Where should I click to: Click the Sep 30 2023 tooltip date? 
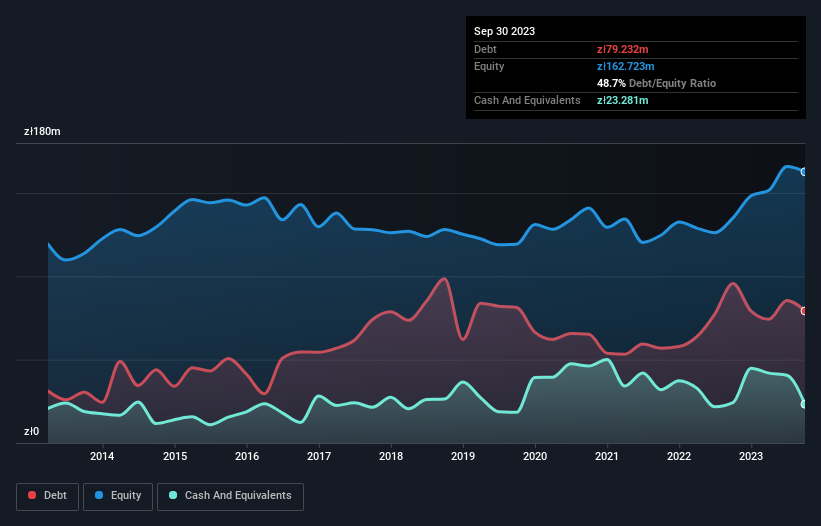504,31
